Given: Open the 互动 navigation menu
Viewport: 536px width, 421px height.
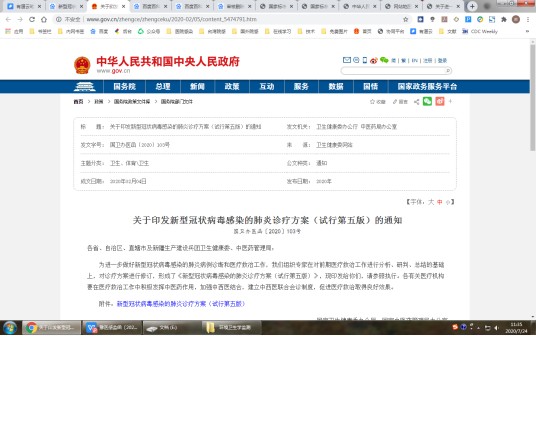Looking at the screenshot, I should click(x=267, y=86).
